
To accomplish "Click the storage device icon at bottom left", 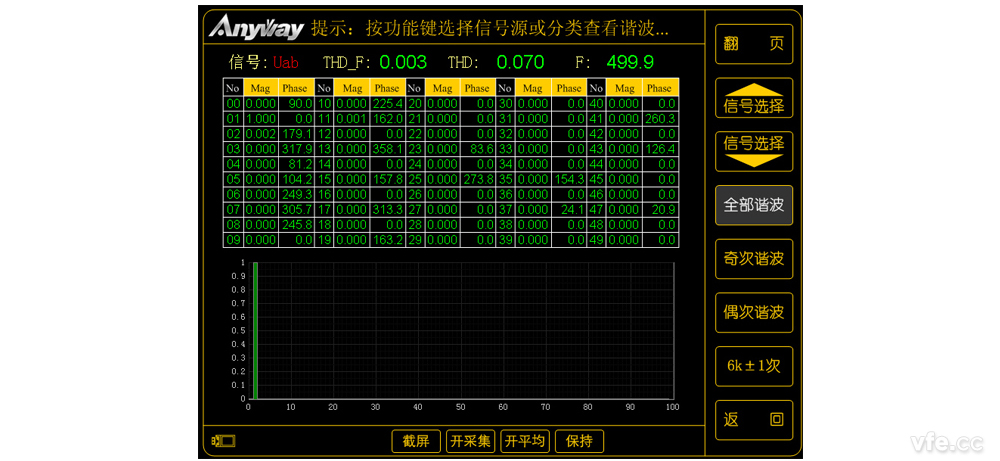I will click(x=222, y=440).
